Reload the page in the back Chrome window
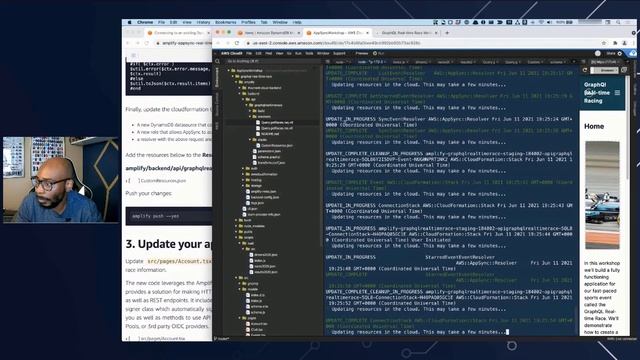 147,43
